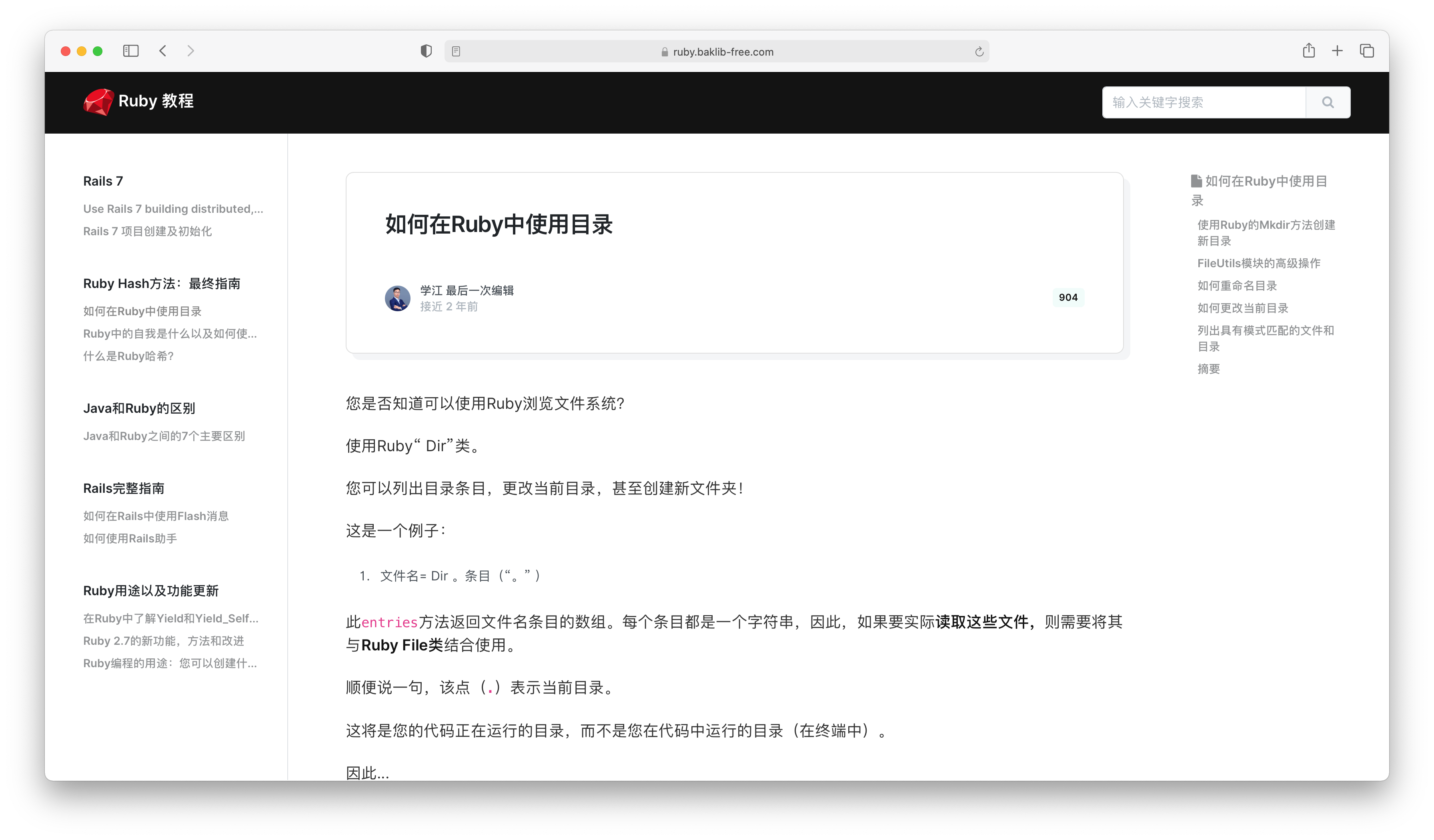
Task: Click the bold link 读取这些文件
Action: coord(982,622)
